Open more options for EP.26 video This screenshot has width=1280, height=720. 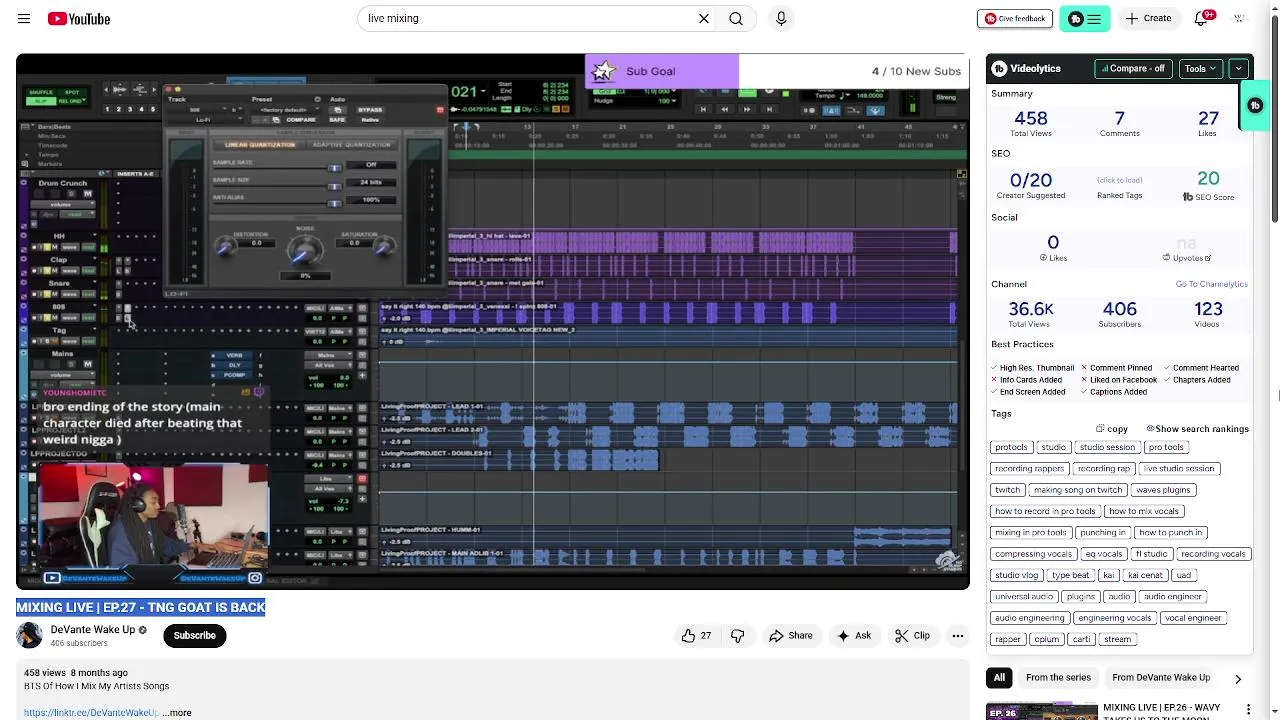click(x=1248, y=709)
